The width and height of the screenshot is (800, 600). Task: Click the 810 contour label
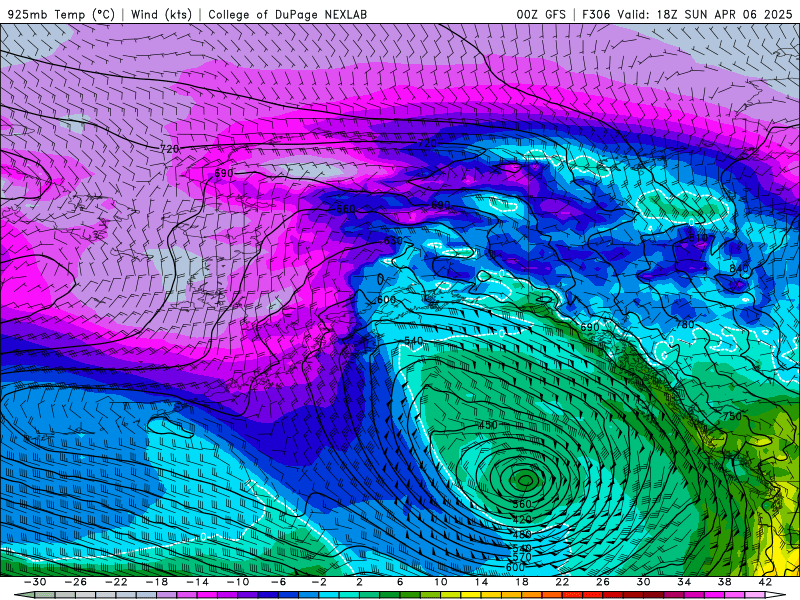pyautogui.click(x=698, y=238)
